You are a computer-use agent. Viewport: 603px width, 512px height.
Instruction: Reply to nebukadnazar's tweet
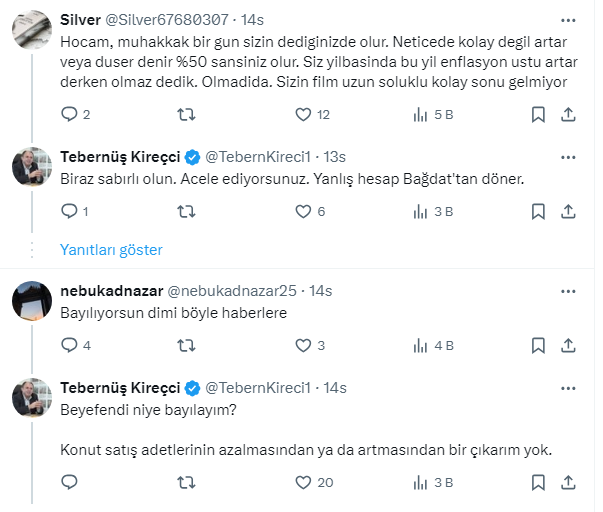(x=69, y=346)
